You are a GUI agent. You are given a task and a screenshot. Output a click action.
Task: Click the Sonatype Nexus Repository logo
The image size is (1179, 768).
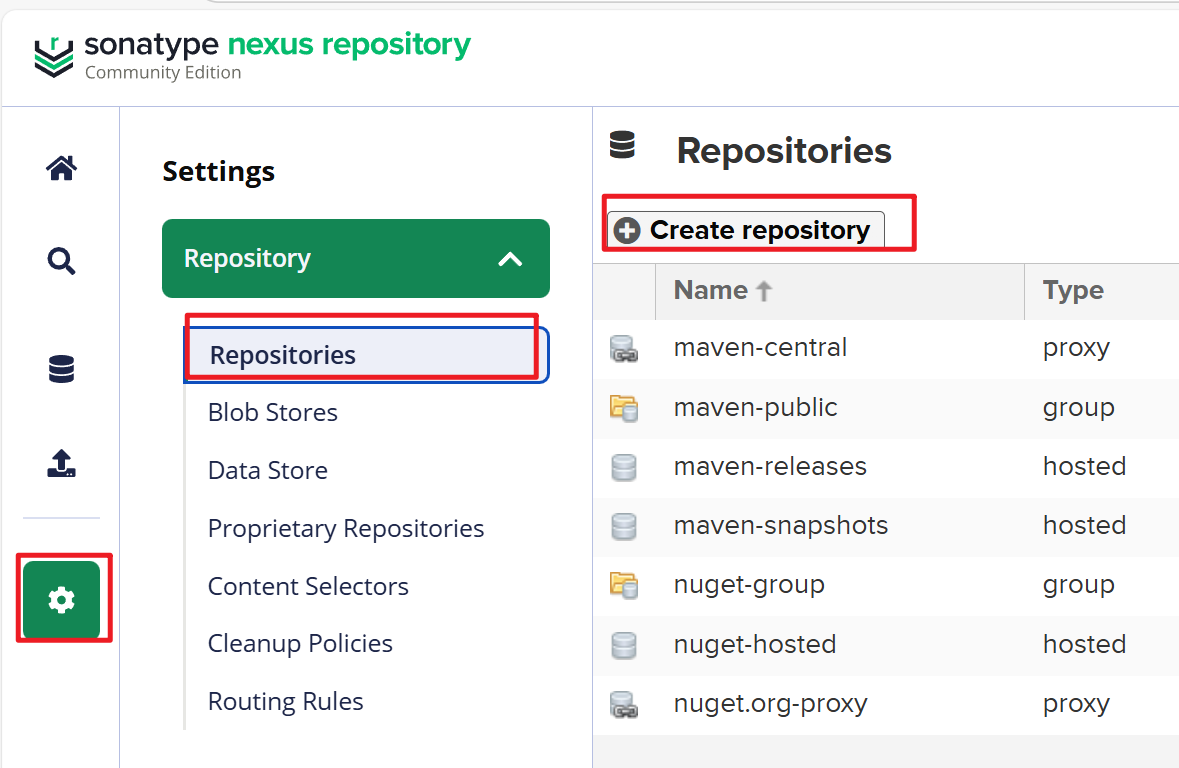252,56
